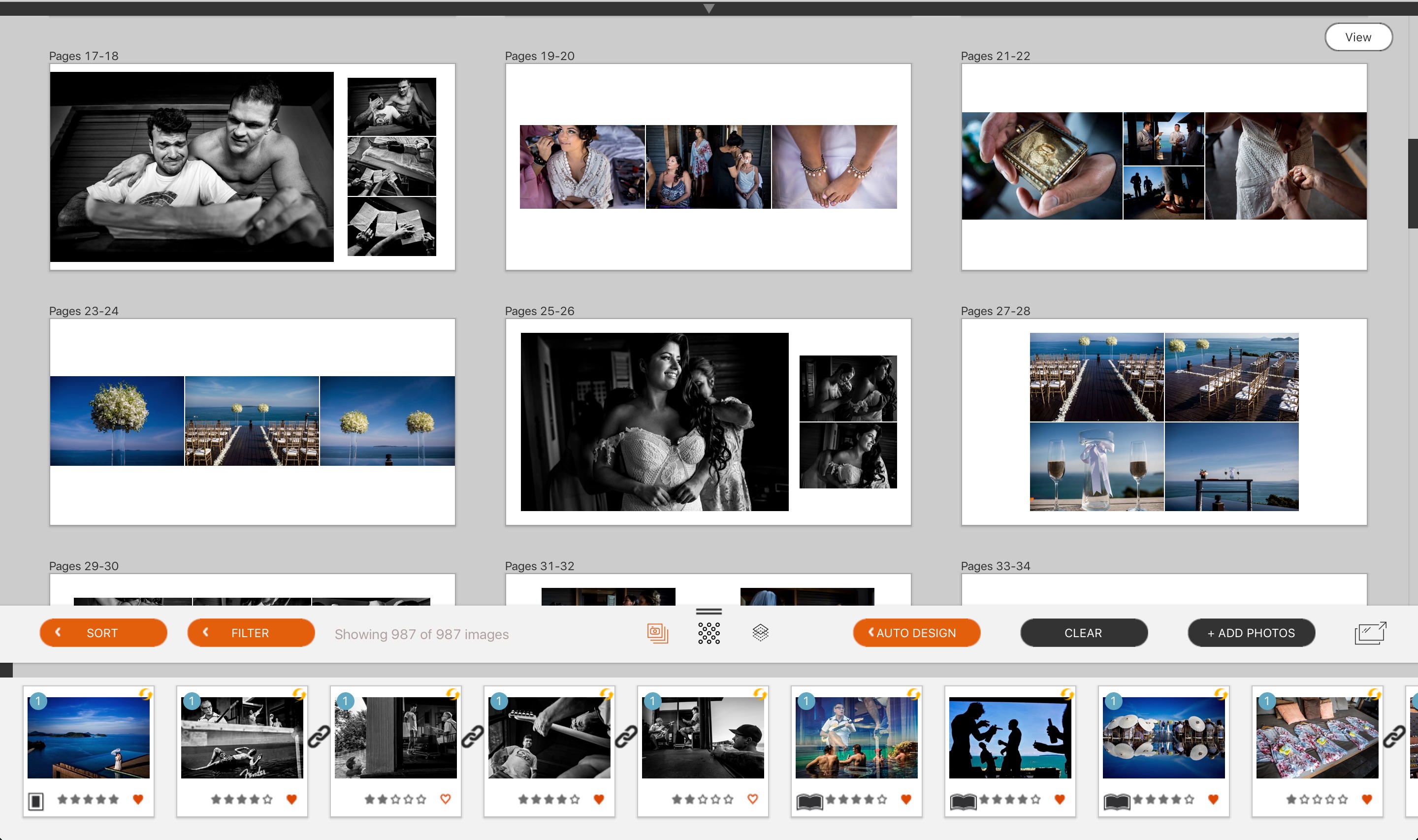Clear the album design with CLEAR
The height and width of the screenshot is (840, 1418).
pos(1084,633)
